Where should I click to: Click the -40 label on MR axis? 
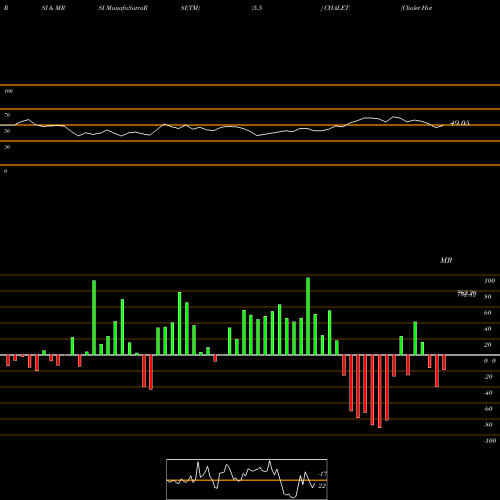click(x=488, y=393)
